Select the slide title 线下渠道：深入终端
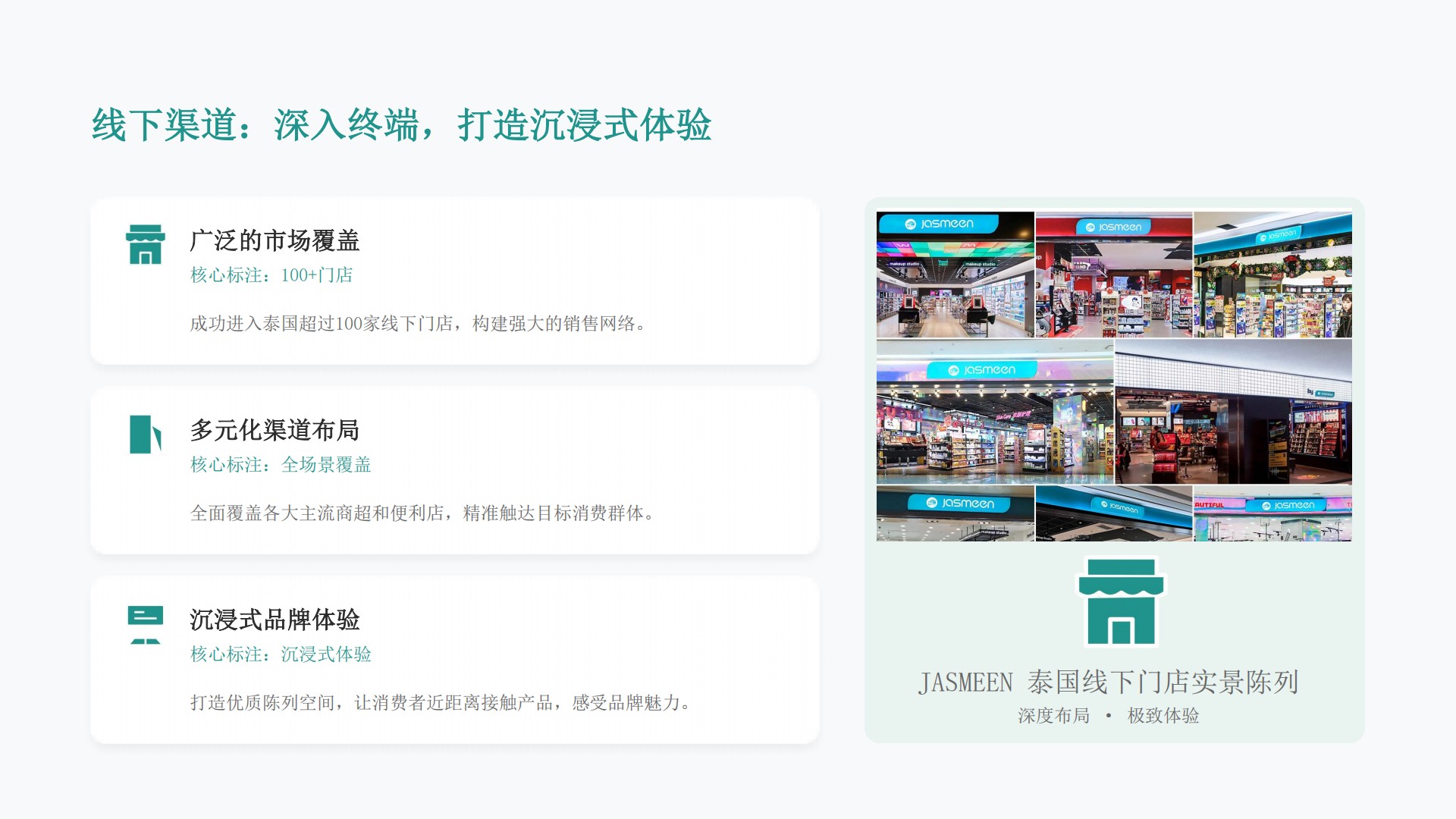Screen dimensions: 1456x819 pyautogui.click(x=402, y=125)
